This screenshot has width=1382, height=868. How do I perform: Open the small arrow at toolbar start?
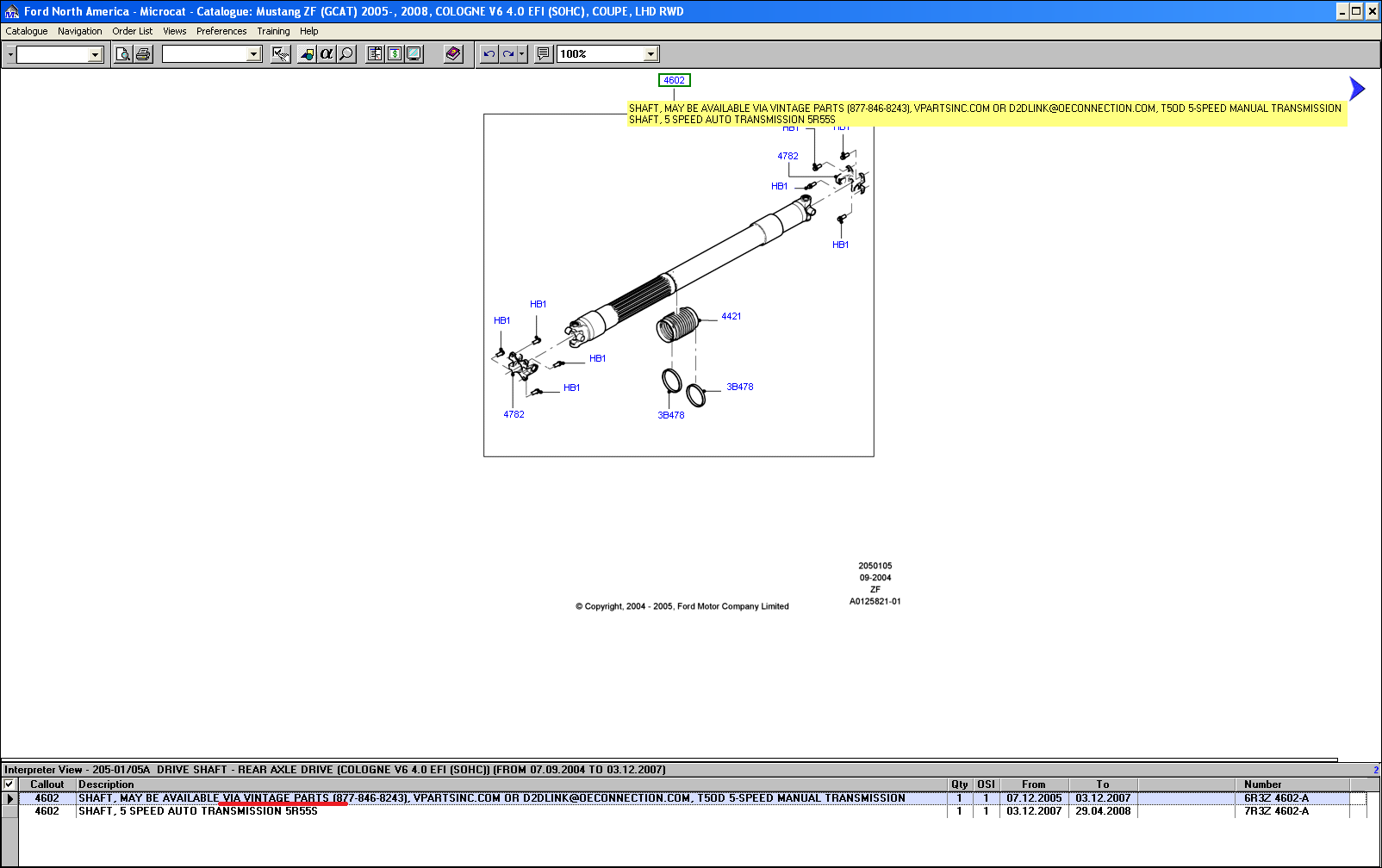(x=10, y=54)
